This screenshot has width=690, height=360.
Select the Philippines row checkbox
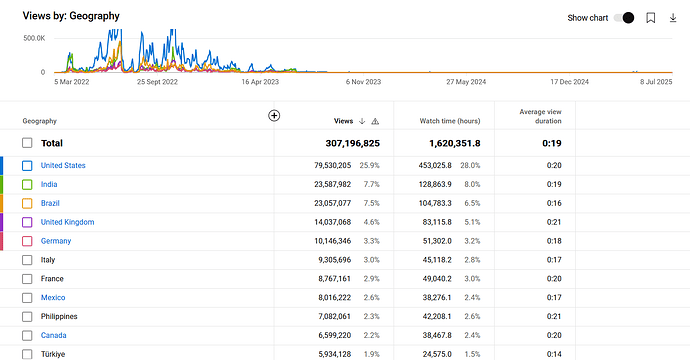click(x=27, y=316)
